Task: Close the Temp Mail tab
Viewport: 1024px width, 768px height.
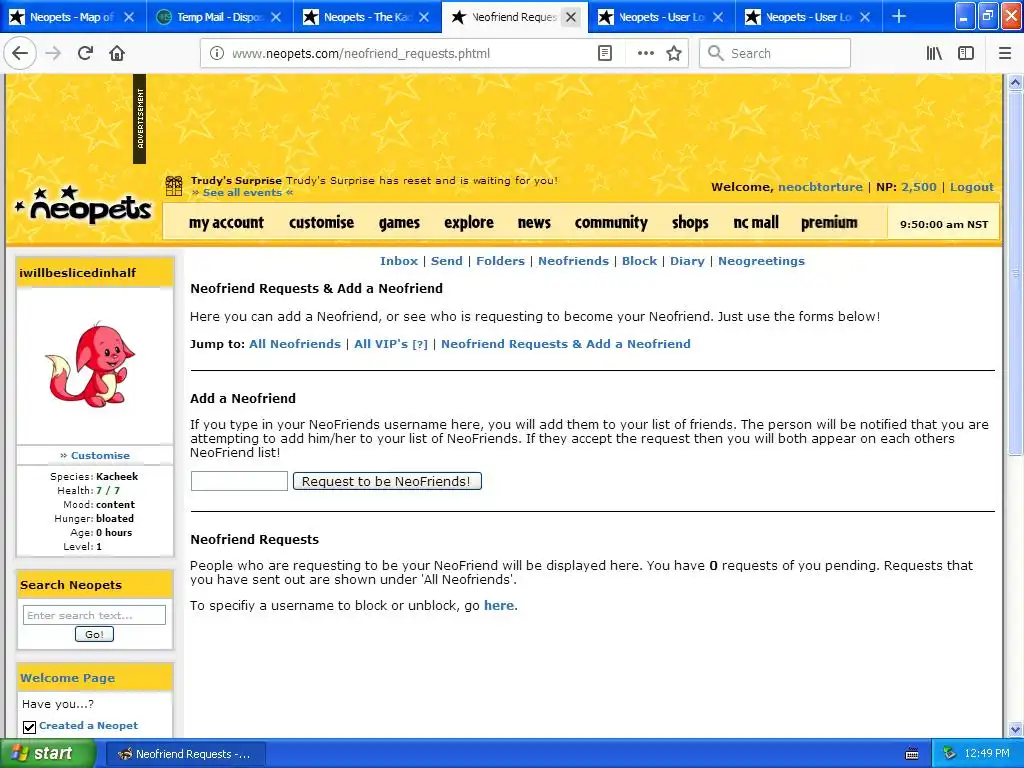Action: (x=276, y=17)
